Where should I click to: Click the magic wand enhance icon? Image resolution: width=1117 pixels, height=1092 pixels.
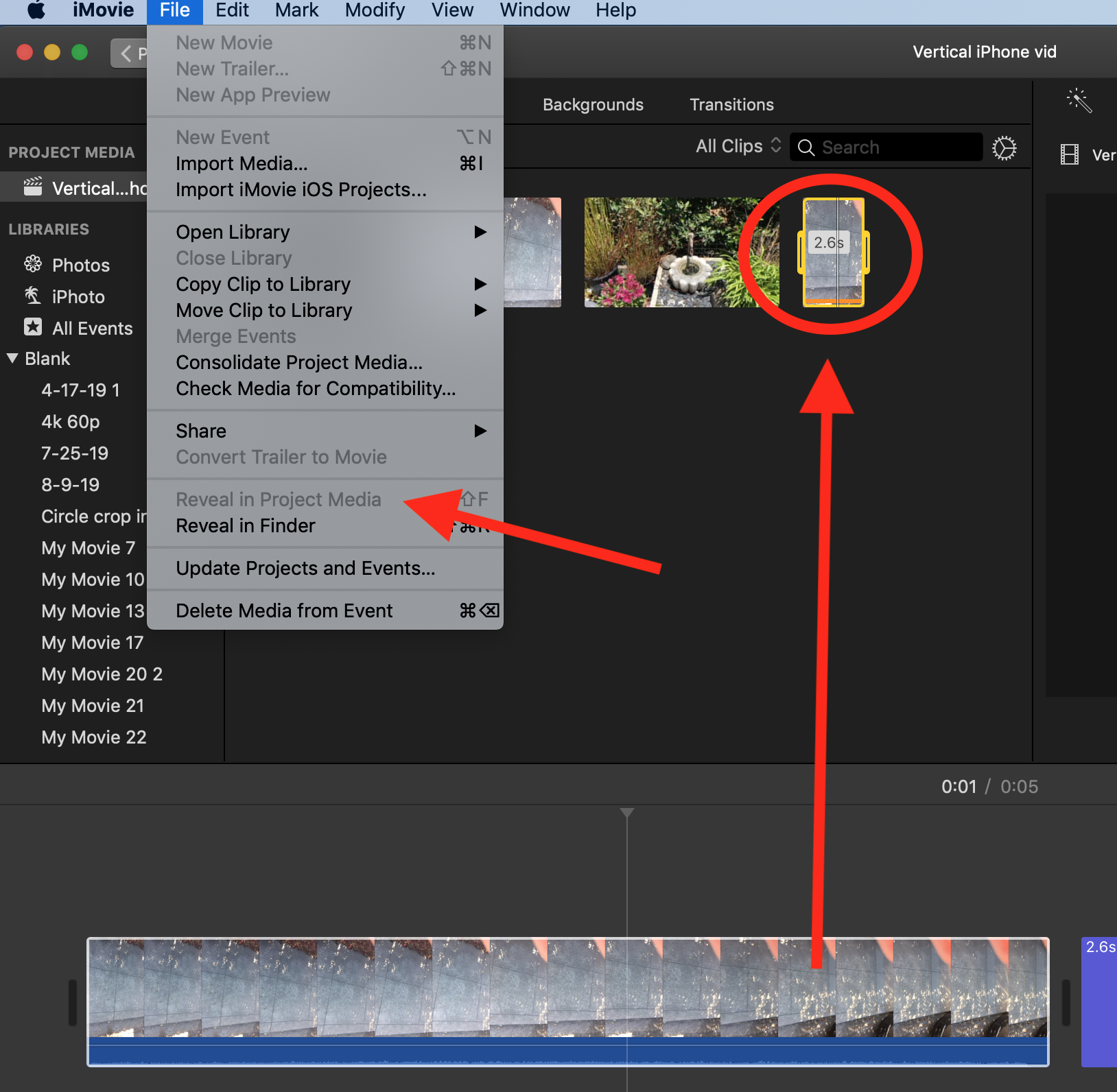1079,101
